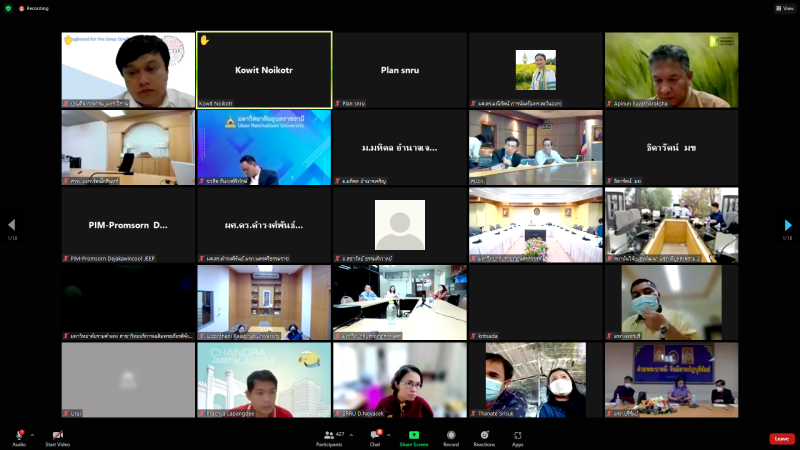This screenshot has height=450, width=800.
Task: Open the Reactions menu
Action: click(x=485, y=435)
